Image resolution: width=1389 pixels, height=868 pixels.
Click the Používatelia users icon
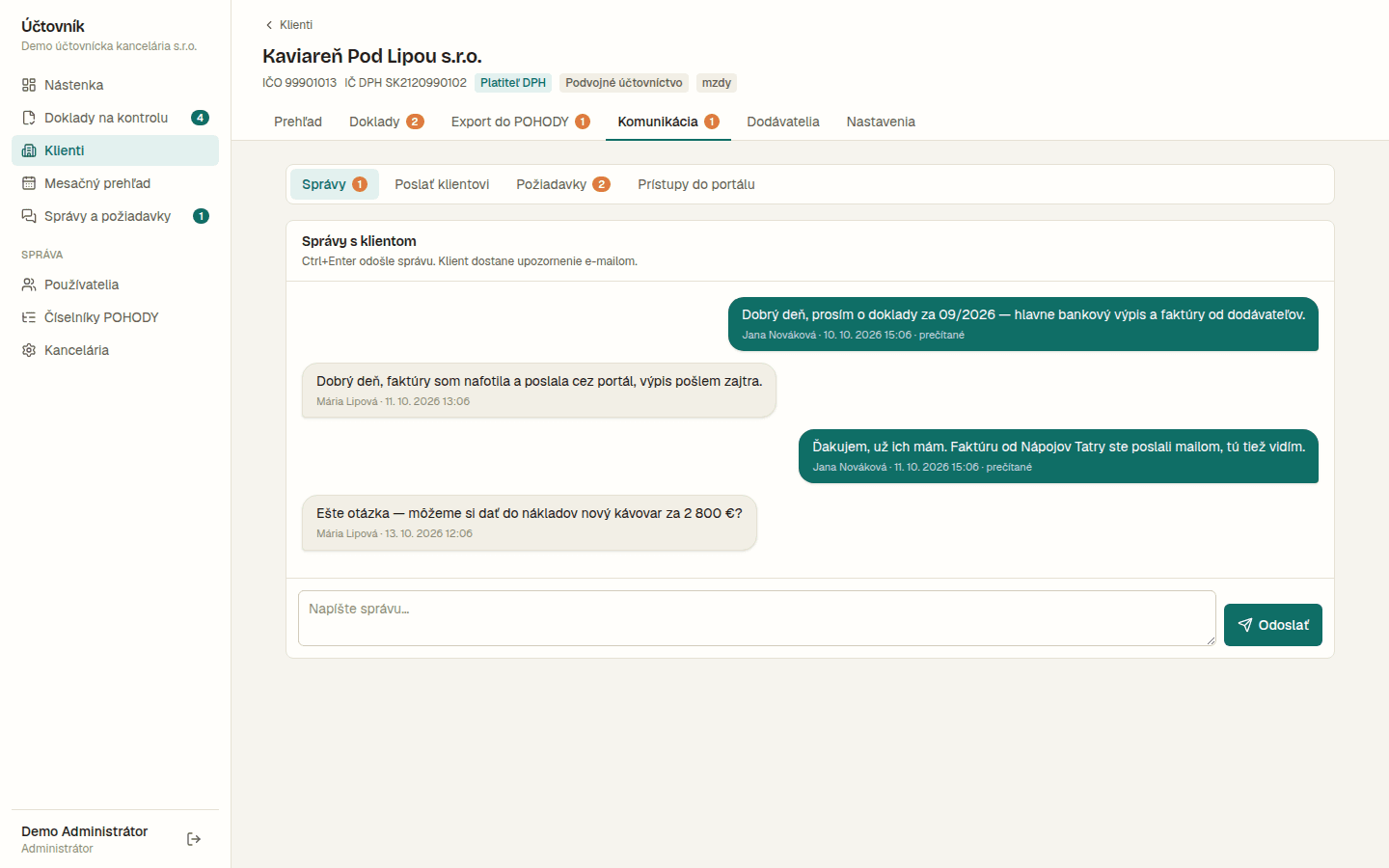pos(29,285)
